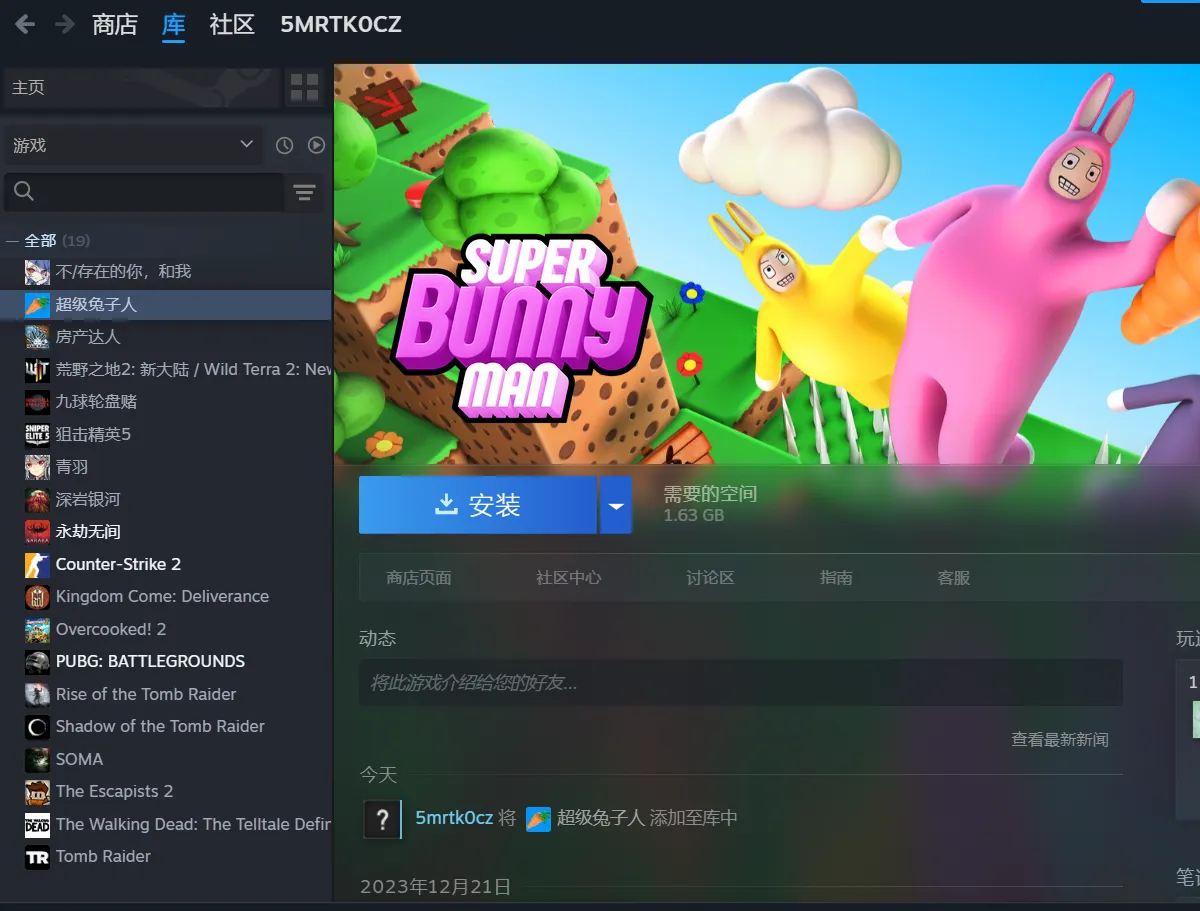Click the forward navigation arrow
The height and width of the screenshot is (911, 1200).
pyautogui.click(x=65, y=25)
